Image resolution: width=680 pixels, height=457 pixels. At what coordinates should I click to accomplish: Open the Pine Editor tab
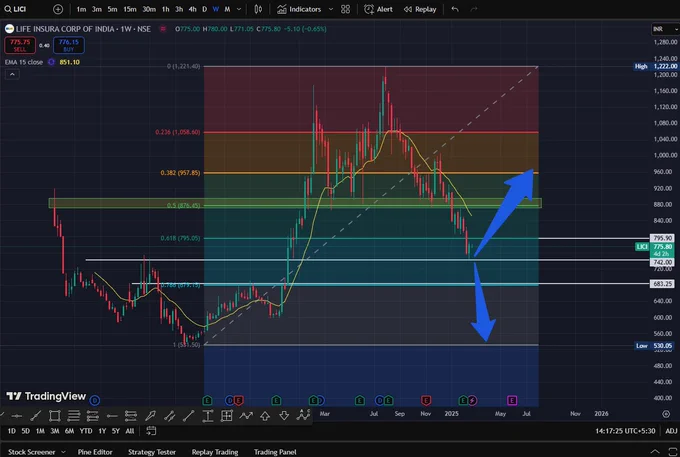point(95,452)
